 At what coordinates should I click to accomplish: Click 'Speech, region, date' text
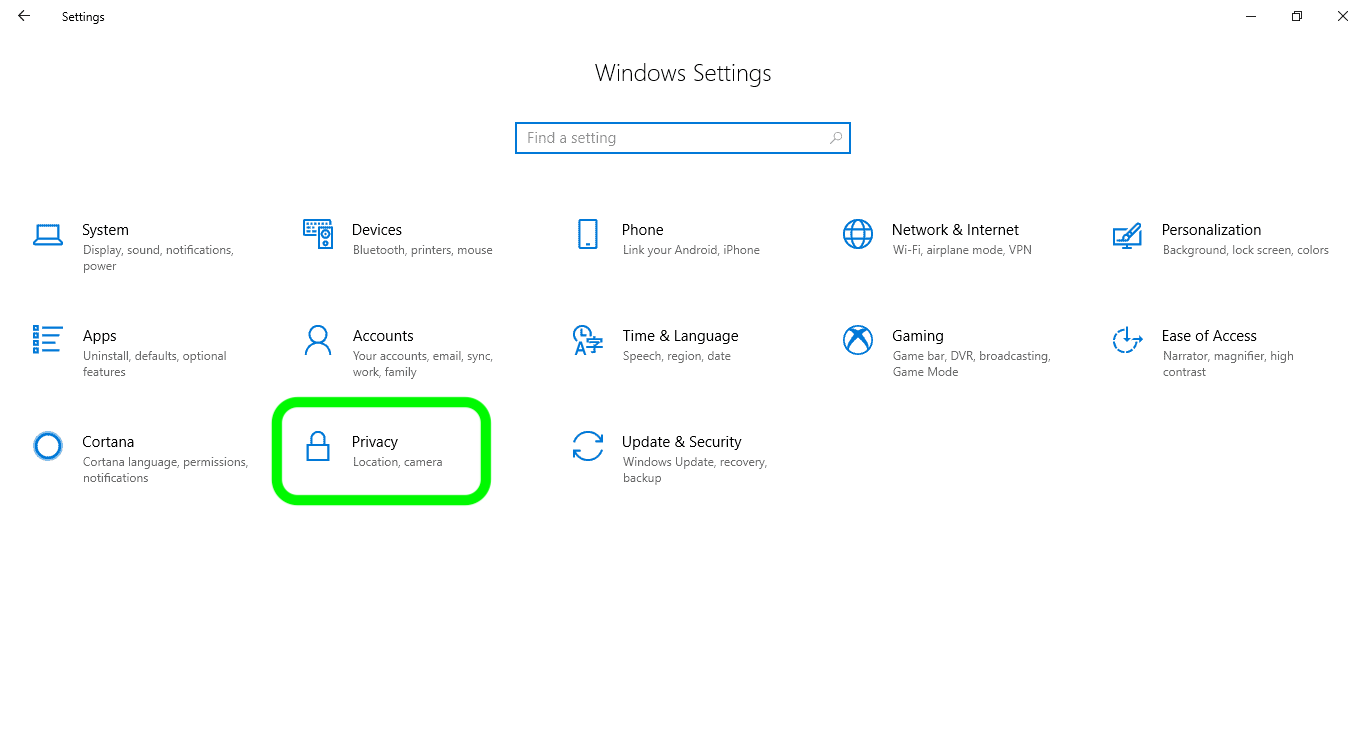coord(676,356)
